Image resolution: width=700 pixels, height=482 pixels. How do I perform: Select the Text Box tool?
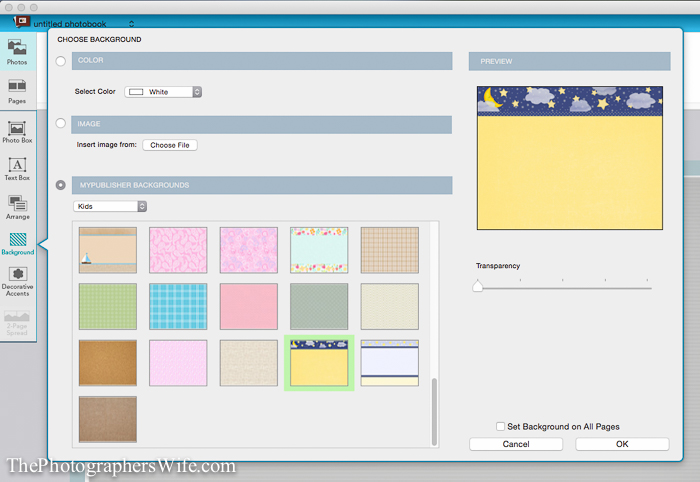[x=17, y=169]
